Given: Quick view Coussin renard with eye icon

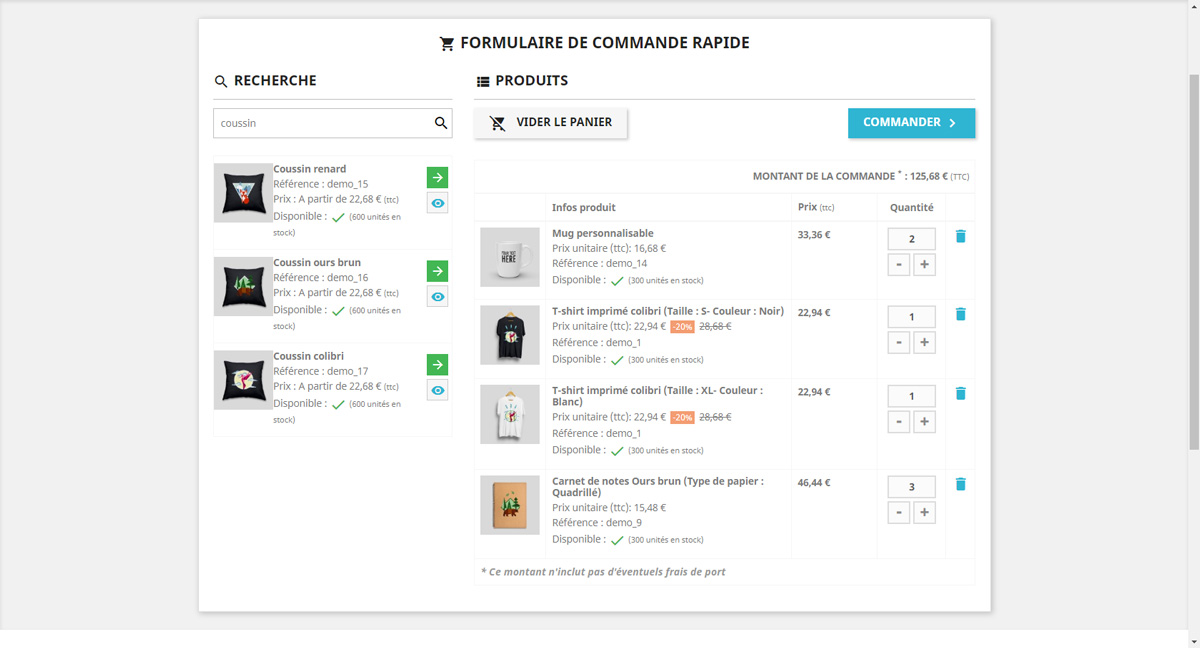Looking at the screenshot, I should (437, 203).
